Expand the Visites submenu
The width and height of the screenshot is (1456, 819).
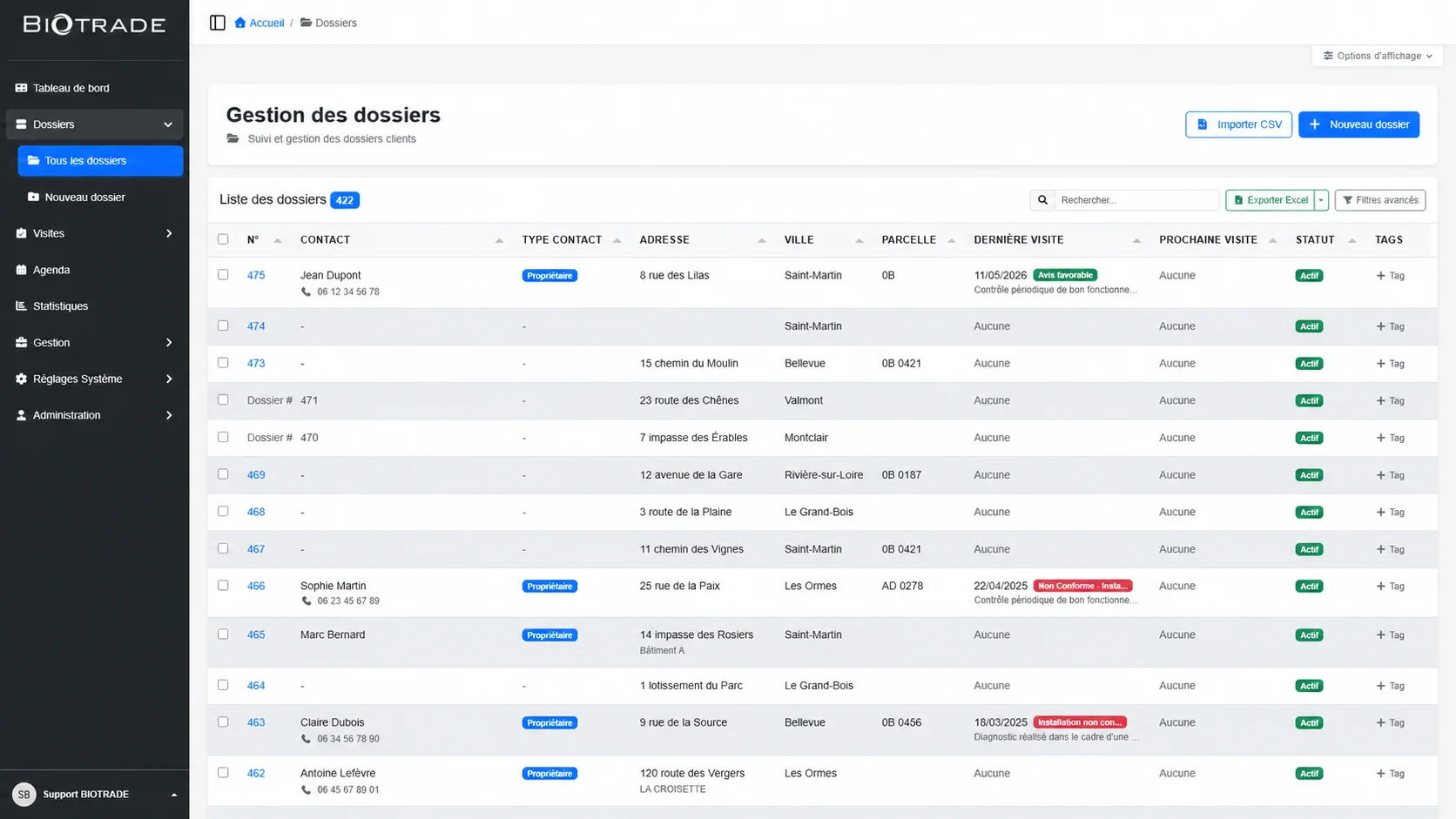click(x=169, y=233)
